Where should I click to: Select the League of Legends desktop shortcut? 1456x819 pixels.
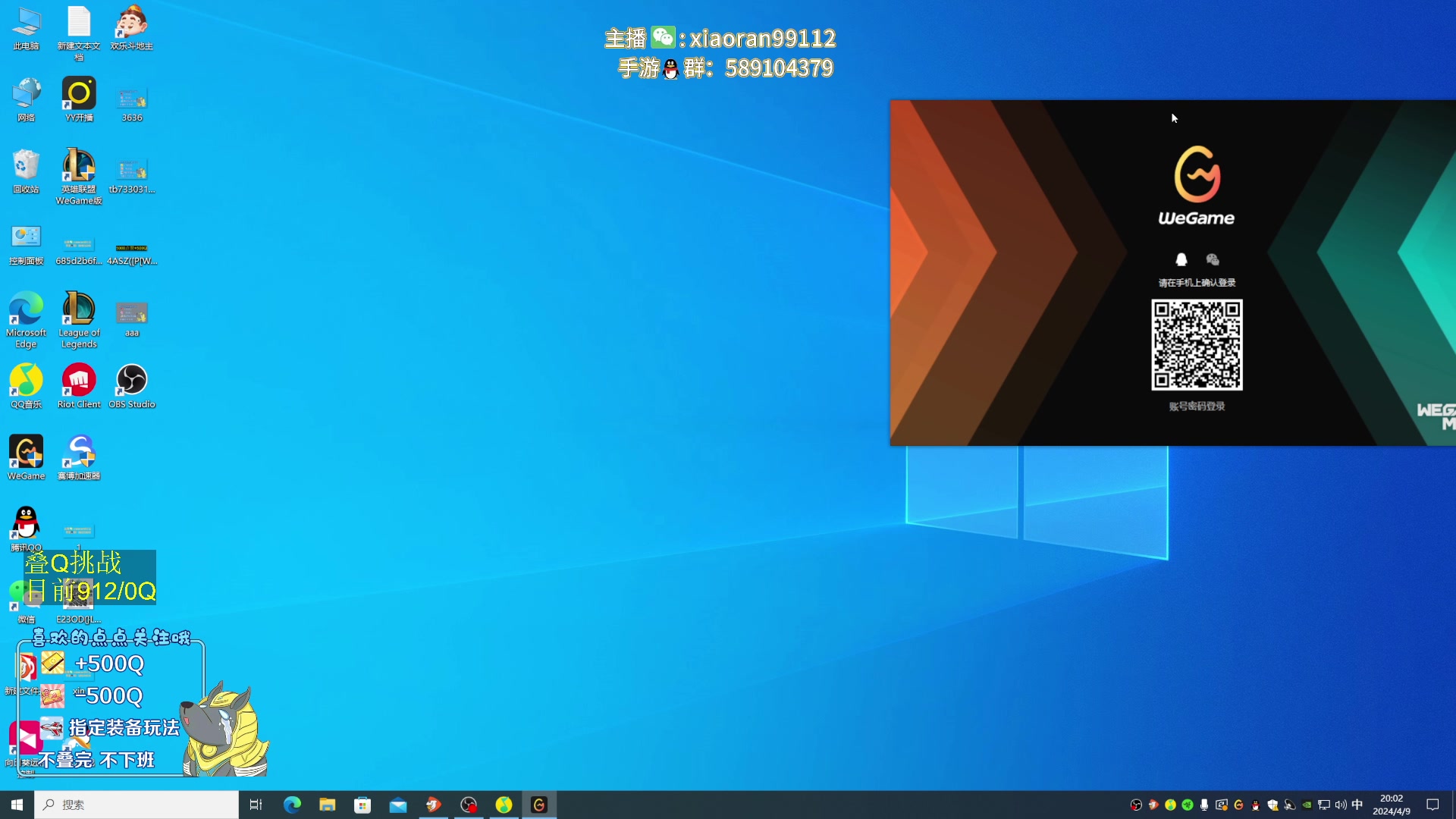tap(79, 320)
